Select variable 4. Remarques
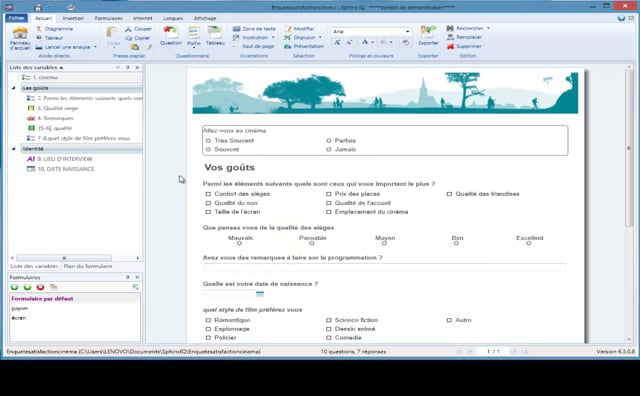640x396 pixels. tap(50, 118)
